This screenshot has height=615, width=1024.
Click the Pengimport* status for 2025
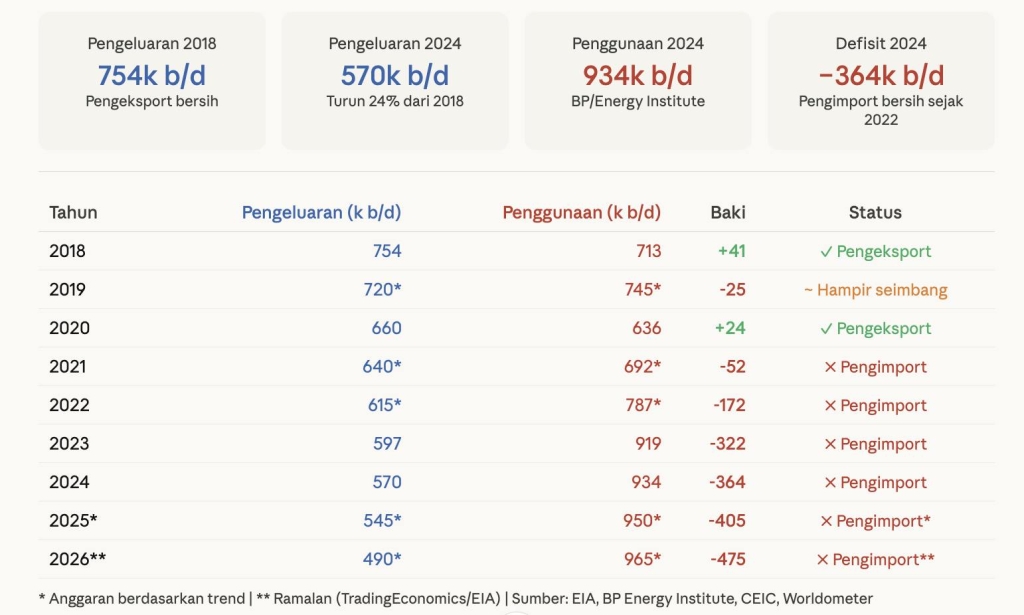[x=875, y=521]
